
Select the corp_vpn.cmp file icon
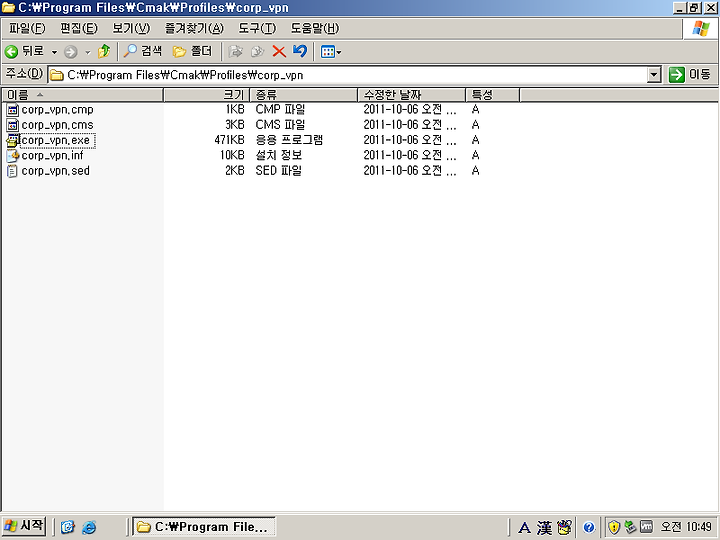12,110
